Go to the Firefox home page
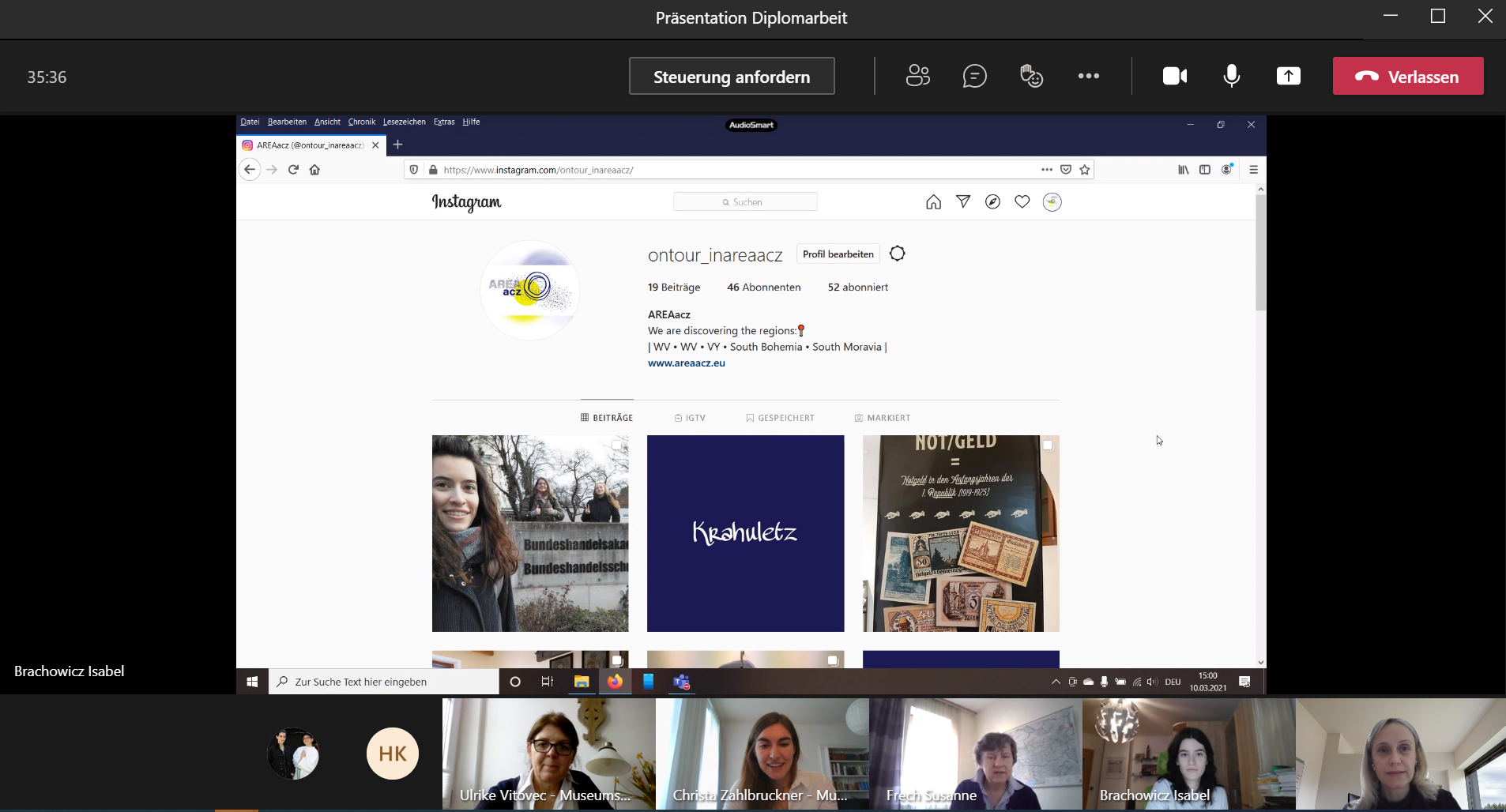This screenshot has width=1506, height=812. point(314,170)
